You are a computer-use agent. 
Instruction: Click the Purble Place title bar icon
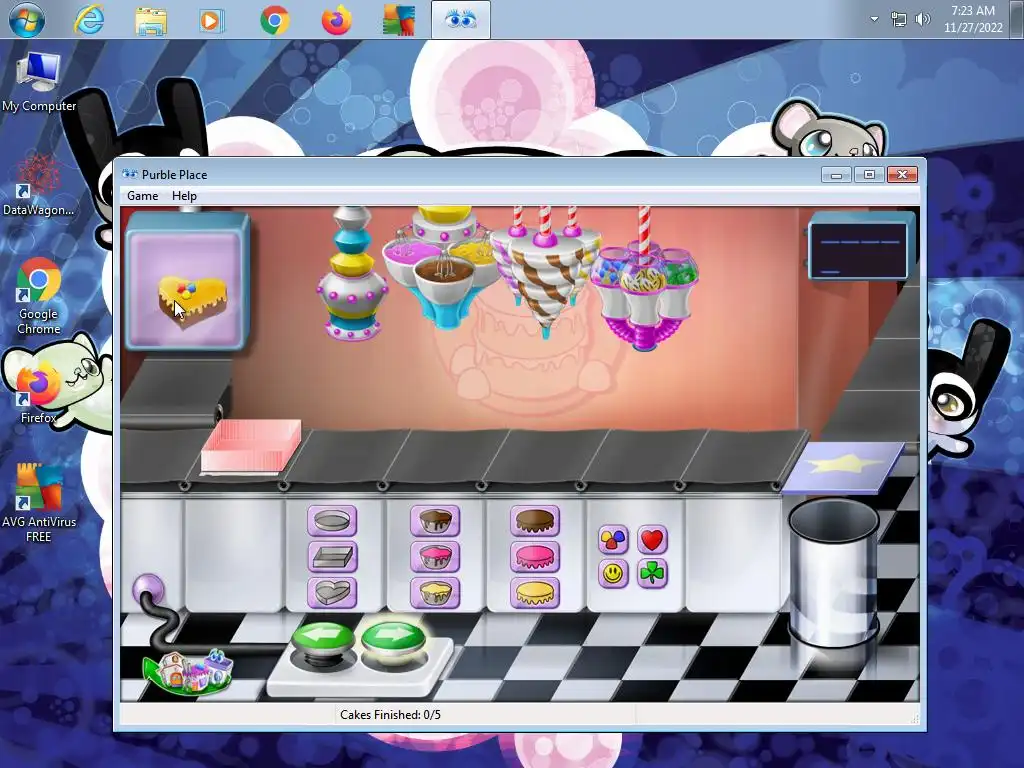click(130, 174)
